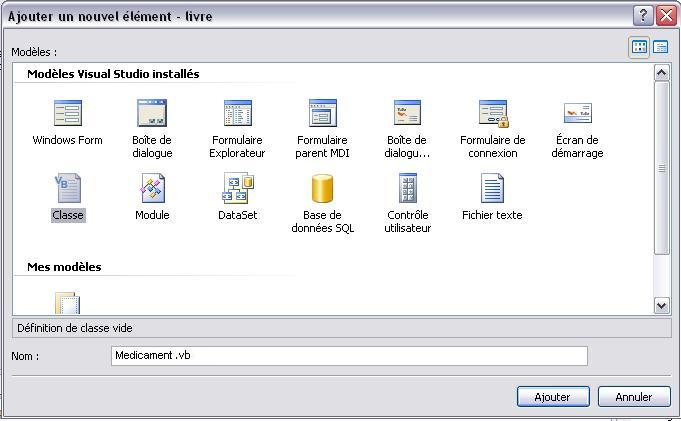
Task: Click the scrollbar up arrow
Action: tap(661, 73)
